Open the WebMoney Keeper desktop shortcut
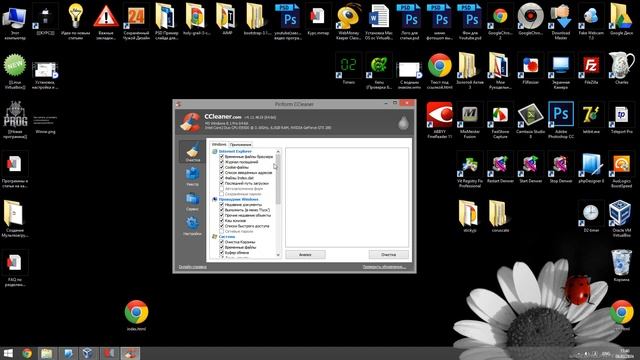This screenshot has height=360, width=640. pyautogui.click(x=349, y=21)
